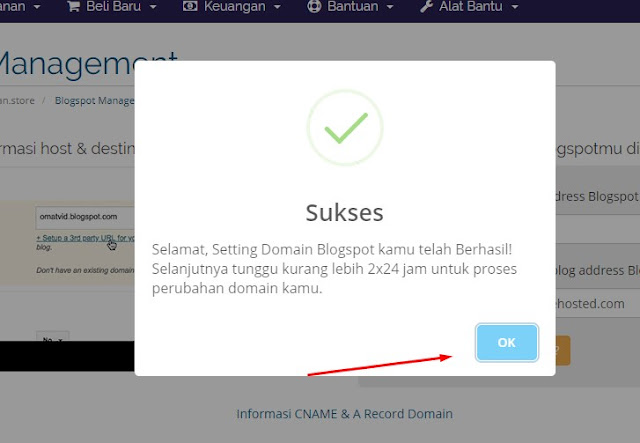Image resolution: width=640 pixels, height=443 pixels.
Task: Open the Bantuan menu label
Action: click(353, 7)
